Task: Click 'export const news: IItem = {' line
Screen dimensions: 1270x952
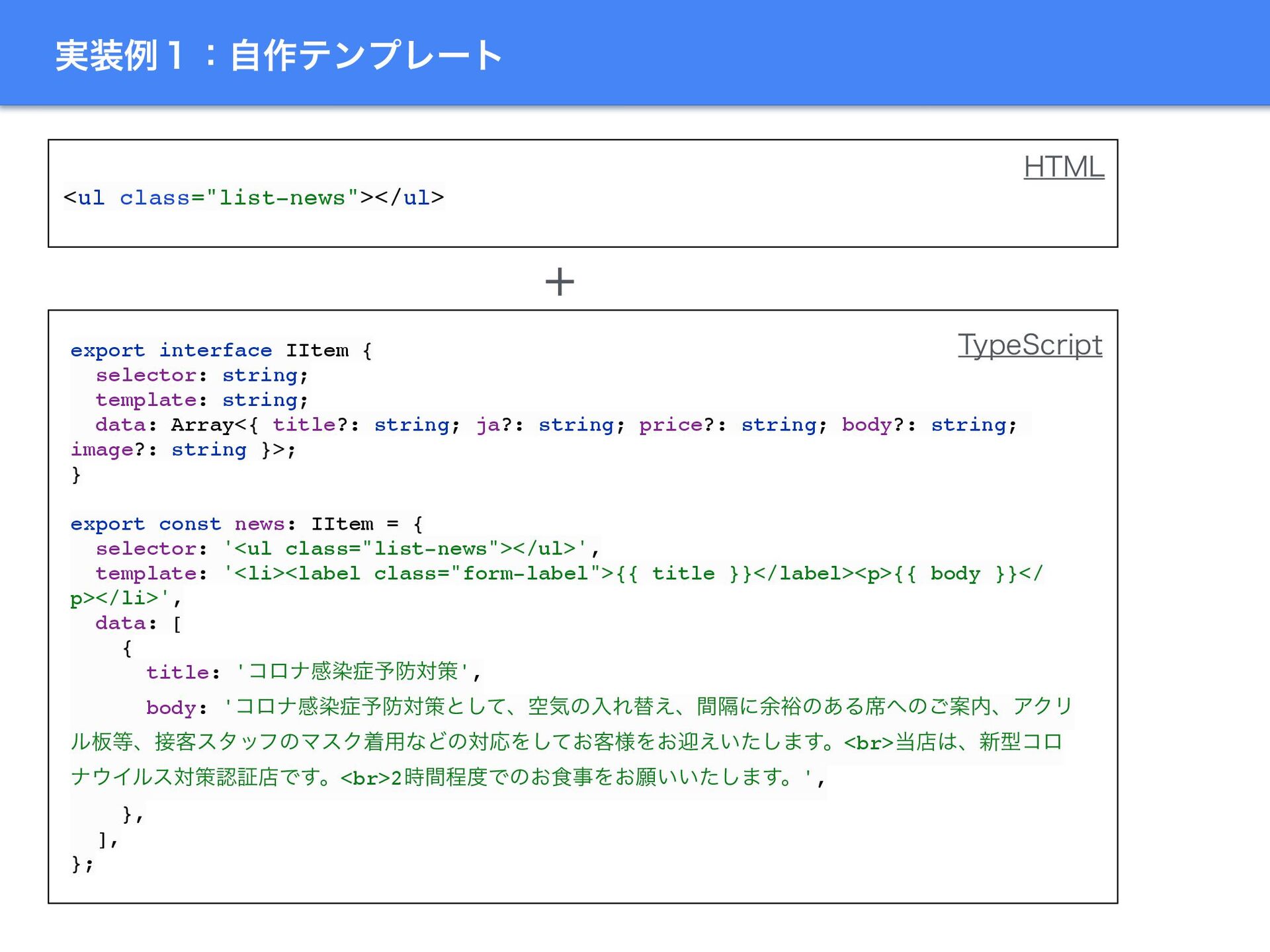Action: click(247, 524)
